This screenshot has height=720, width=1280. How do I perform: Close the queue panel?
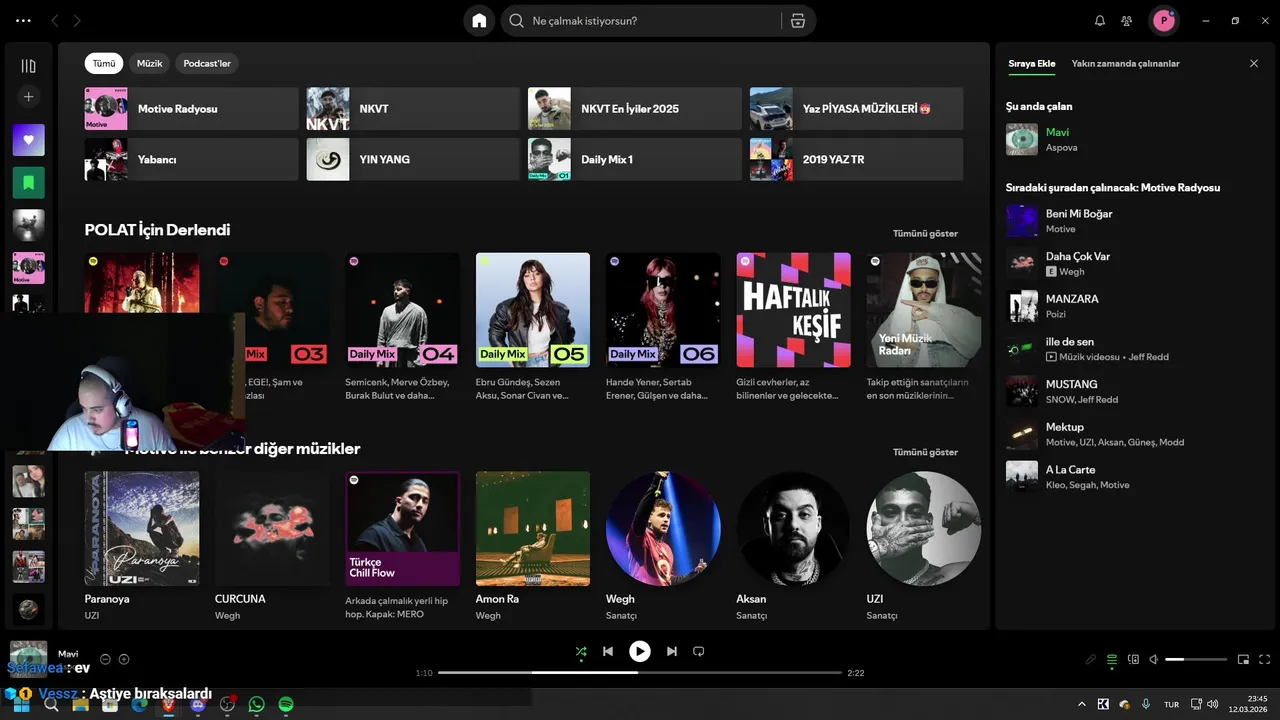1254,63
